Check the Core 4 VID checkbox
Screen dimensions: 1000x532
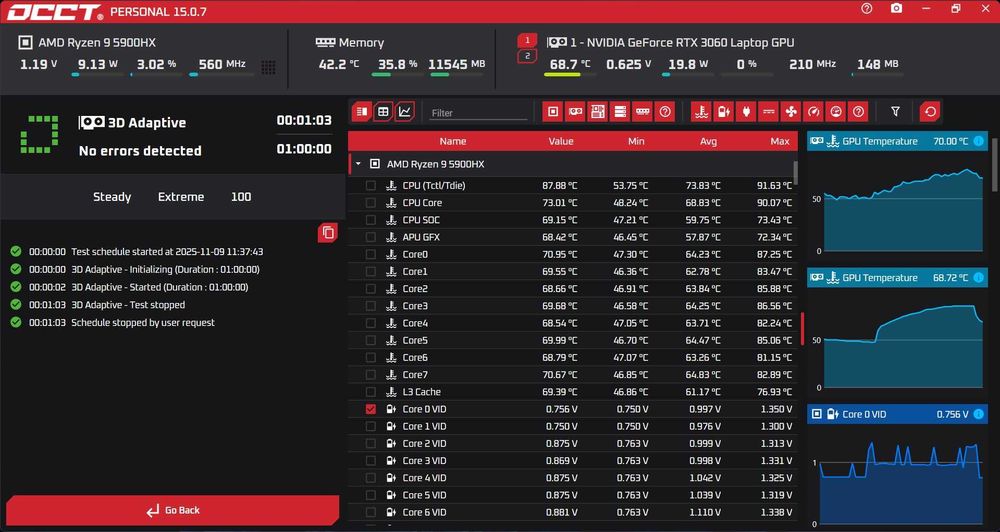pos(371,478)
